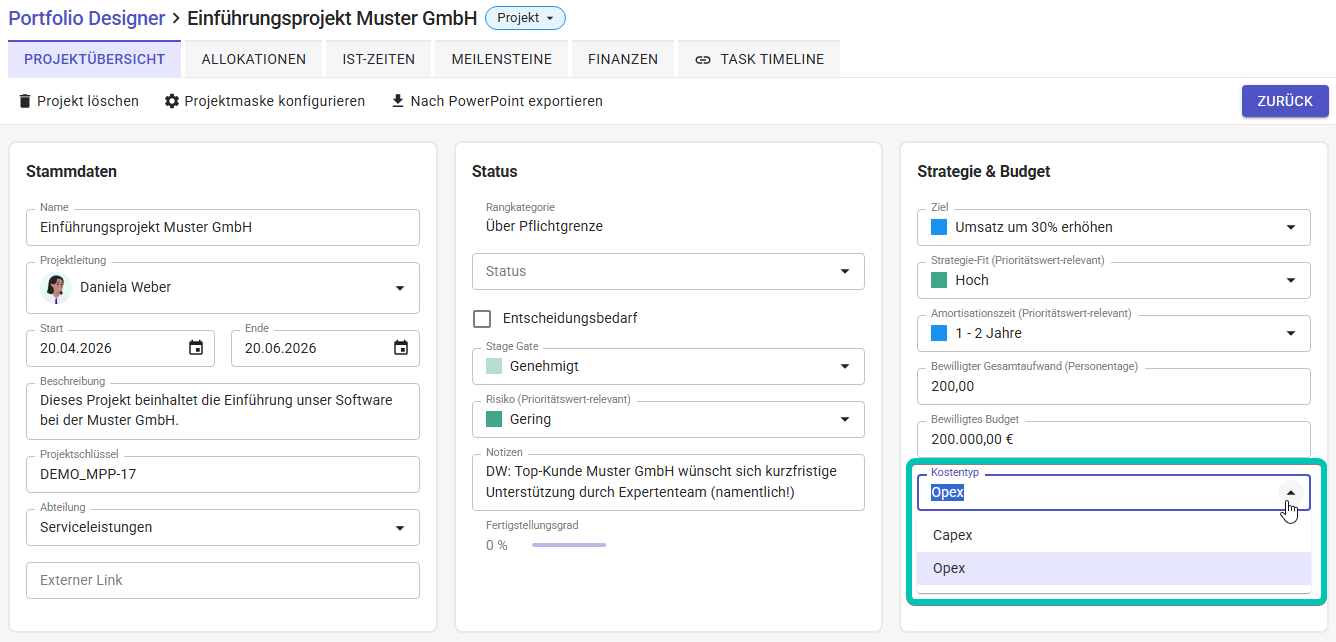1336x642 pixels.
Task: Click the trash icon for Projekt löschen
Action: tap(25, 101)
